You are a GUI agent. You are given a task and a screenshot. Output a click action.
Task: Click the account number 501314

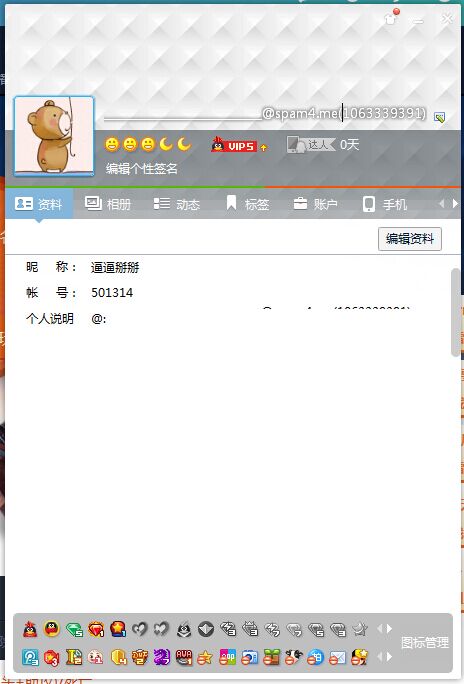click(x=112, y=293)
